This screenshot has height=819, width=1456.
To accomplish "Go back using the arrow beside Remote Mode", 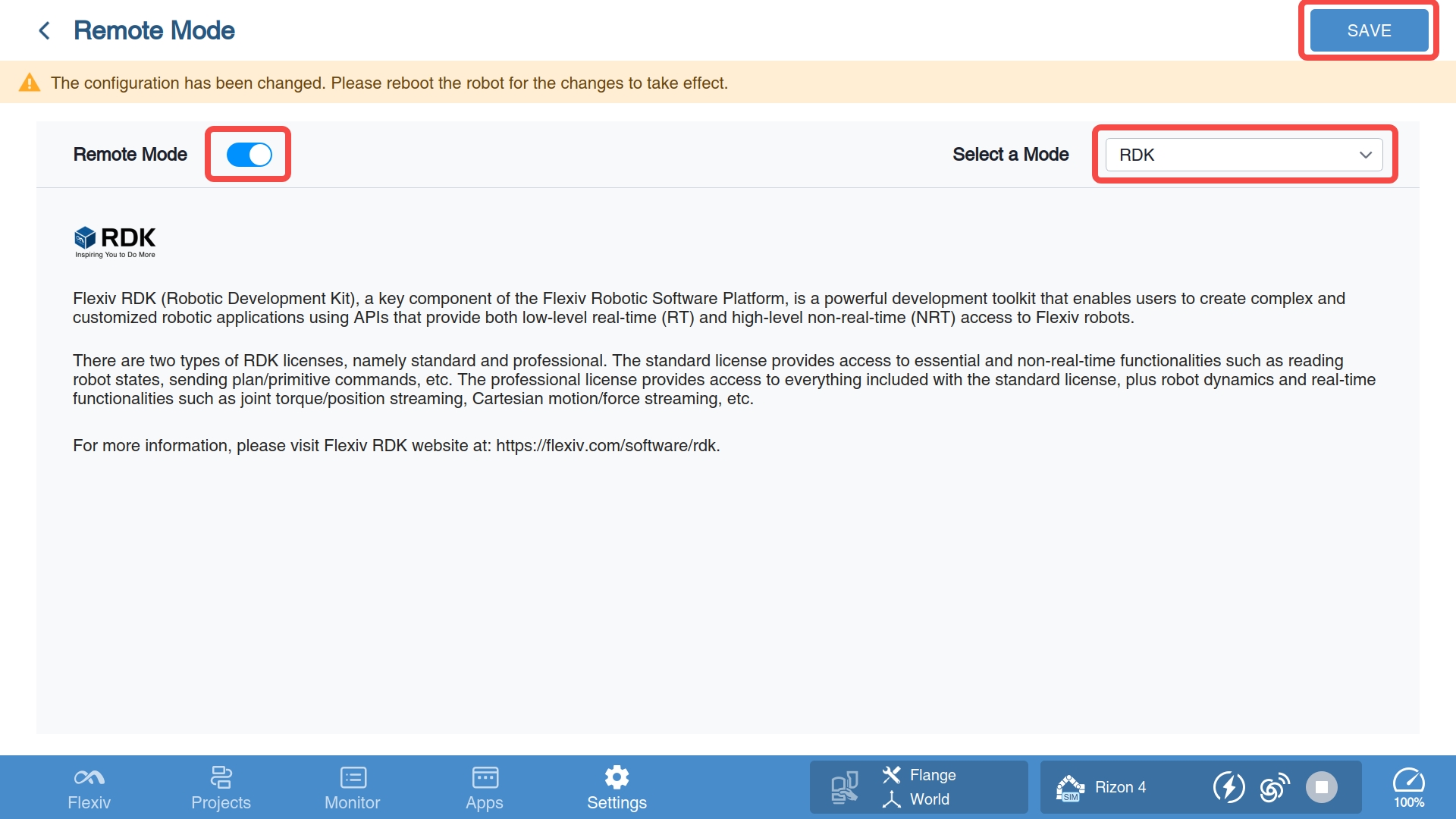I will 44,30.
